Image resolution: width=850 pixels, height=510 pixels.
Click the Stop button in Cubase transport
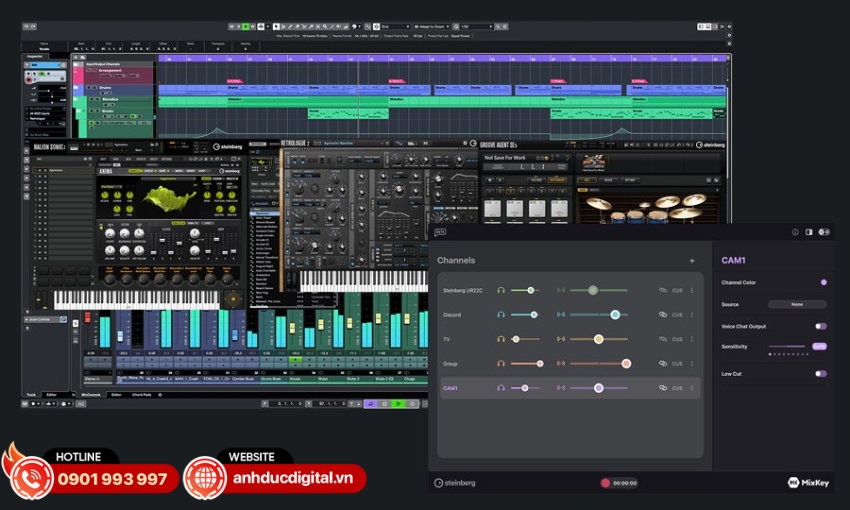coord(385,404)
